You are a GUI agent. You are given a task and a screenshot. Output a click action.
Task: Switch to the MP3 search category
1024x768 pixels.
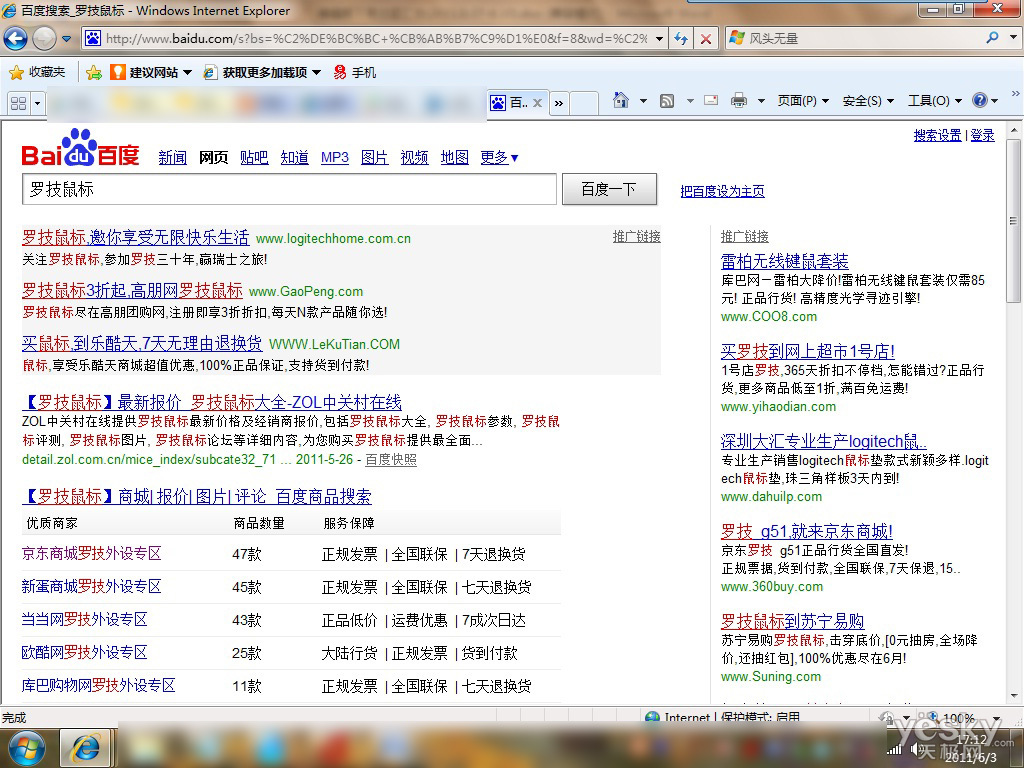coord(335,157)
